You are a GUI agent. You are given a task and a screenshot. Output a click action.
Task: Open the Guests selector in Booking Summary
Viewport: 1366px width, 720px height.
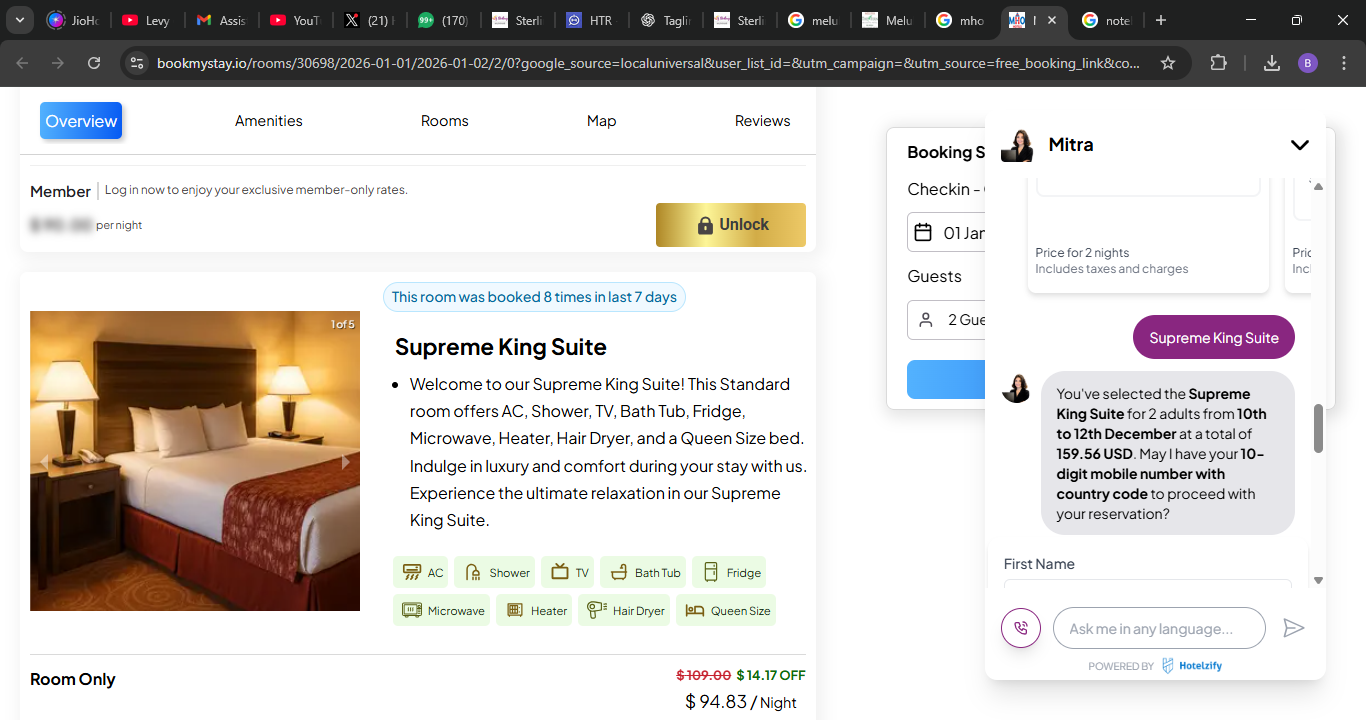[947, 320]
